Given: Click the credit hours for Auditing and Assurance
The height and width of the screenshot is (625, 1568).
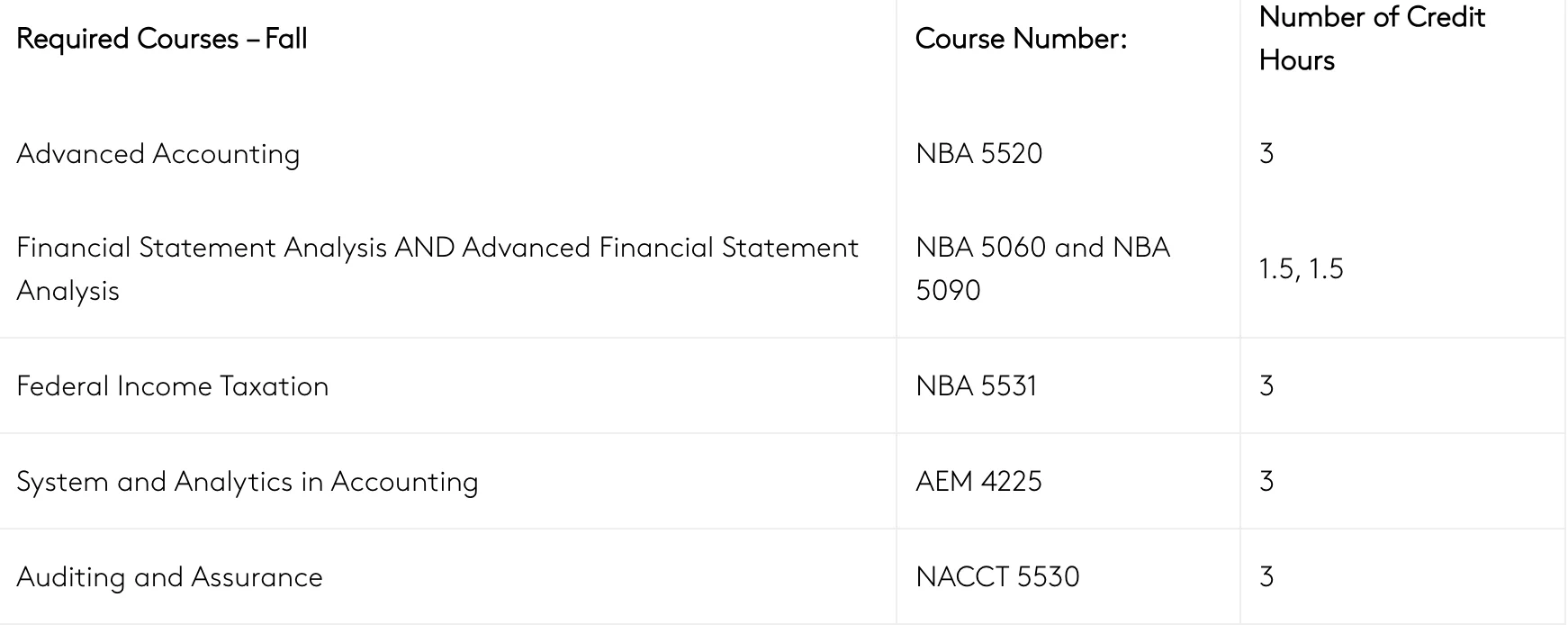Looking at the screenshot, I should 1266,577.
